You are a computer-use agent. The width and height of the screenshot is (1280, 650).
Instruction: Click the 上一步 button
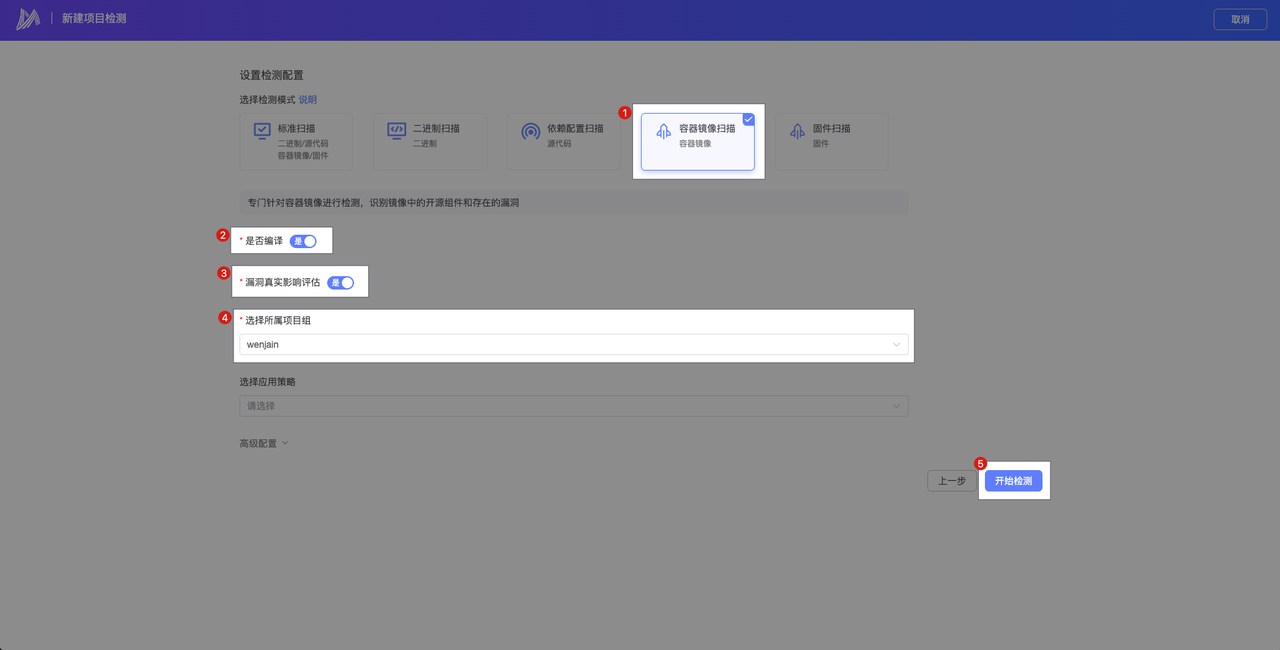[x=951, y=481]
